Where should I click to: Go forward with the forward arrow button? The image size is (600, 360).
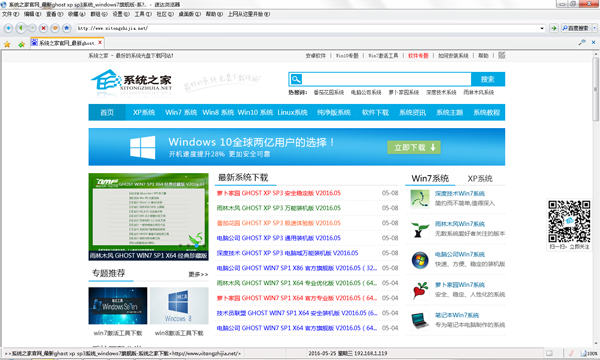tap(32, 28)
